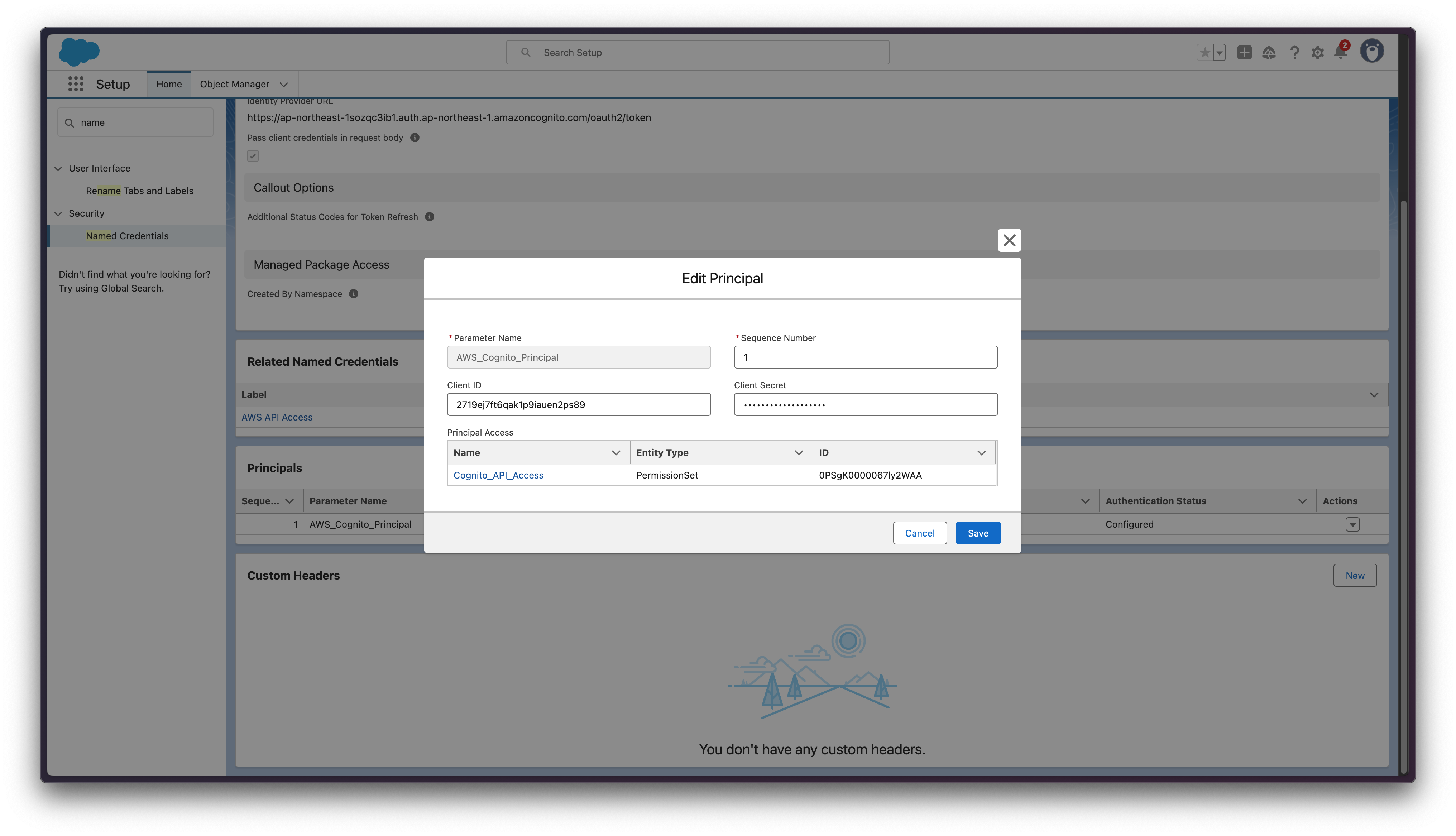Image resolution: width=1456 pixels, height=836 pixels.
Task: Save the principal changes
Action: click(978, 533)
